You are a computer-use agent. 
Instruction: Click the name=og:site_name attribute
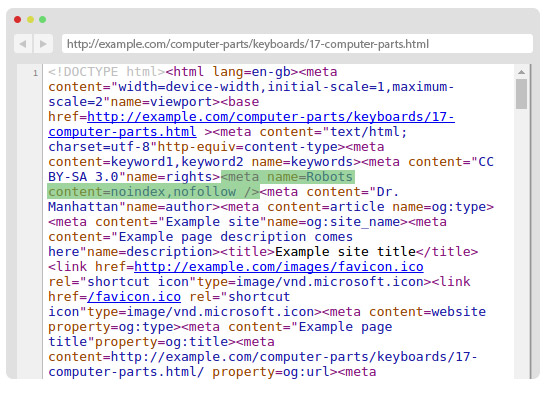tap(333, 222)
